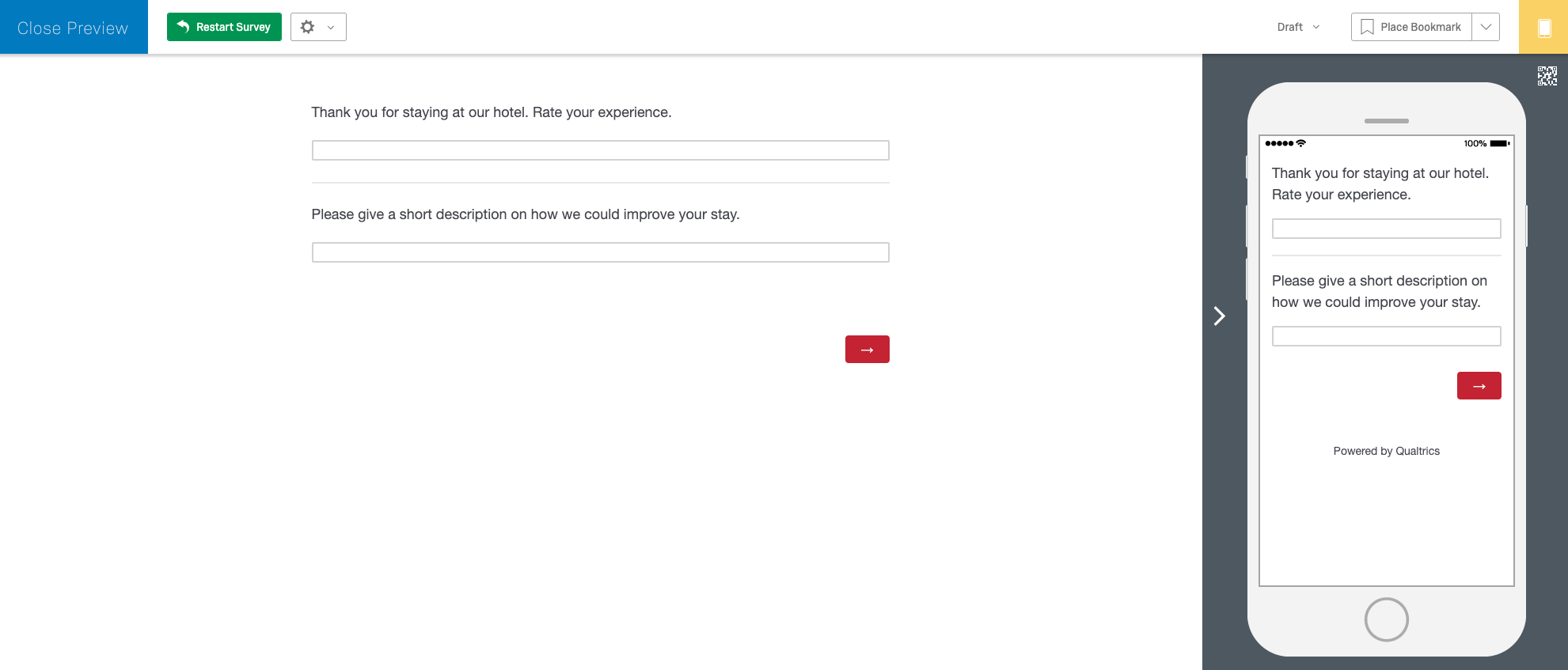Open the Place Bookmark dropdown arrow
1568x670 pixels.
[x=1486, y=27]
